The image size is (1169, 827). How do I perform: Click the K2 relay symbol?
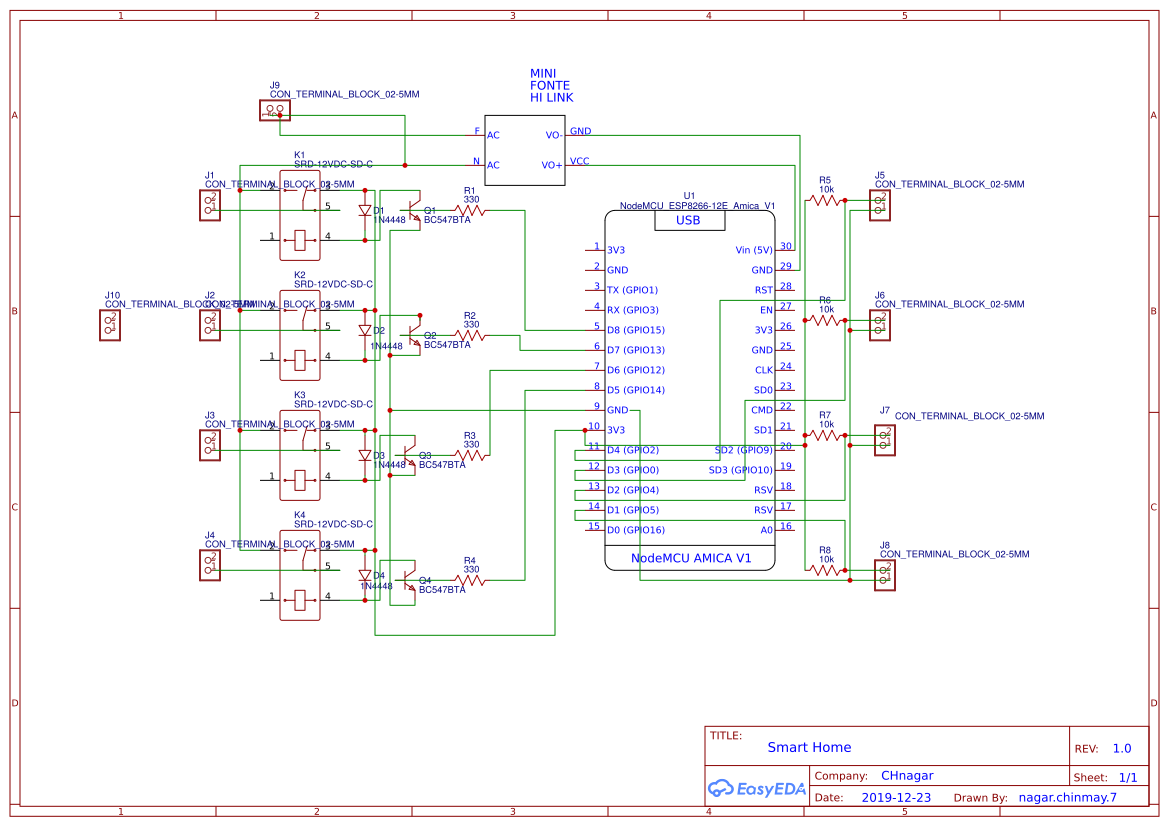coord(300,336)
